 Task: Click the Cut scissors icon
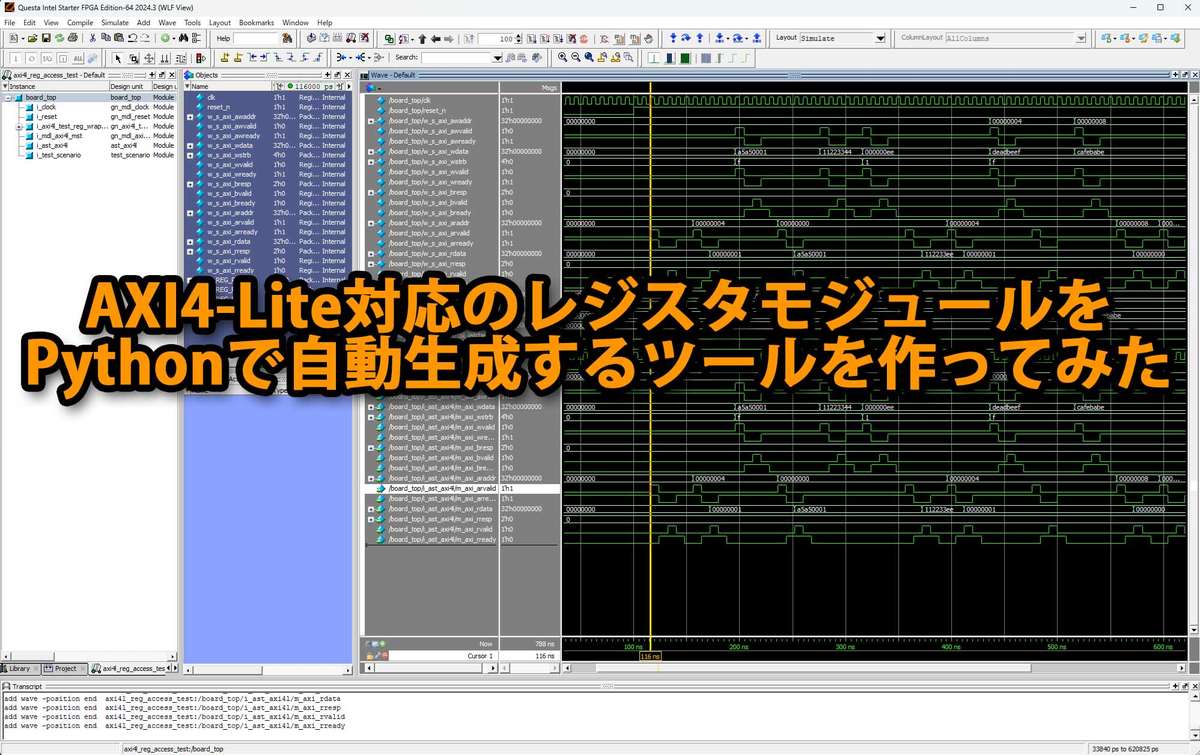(93, 38)
